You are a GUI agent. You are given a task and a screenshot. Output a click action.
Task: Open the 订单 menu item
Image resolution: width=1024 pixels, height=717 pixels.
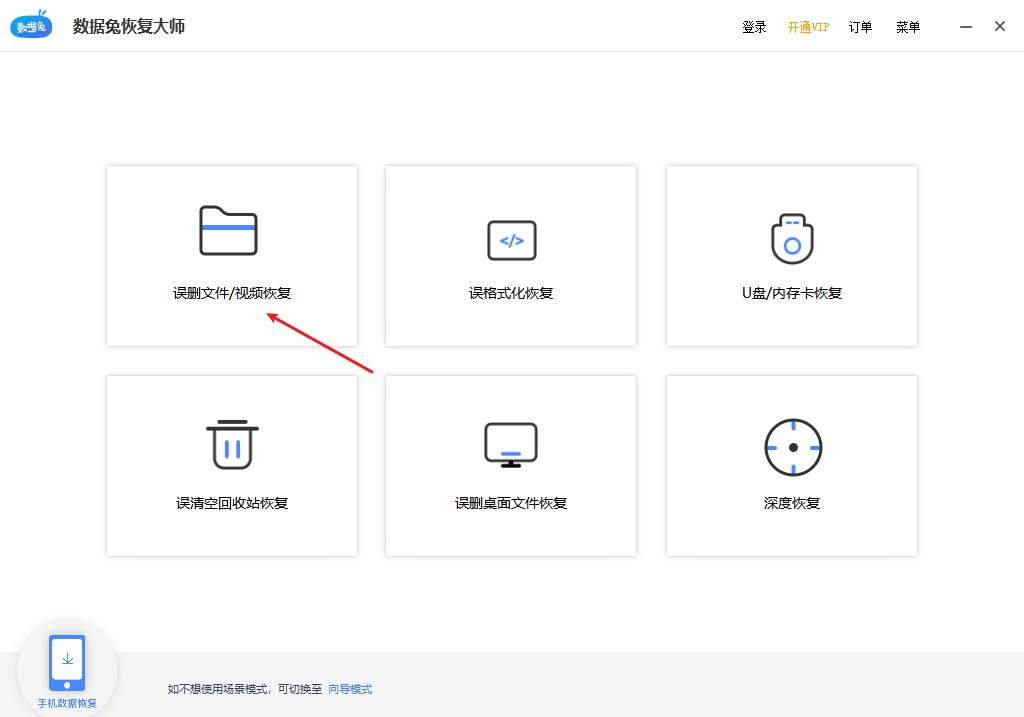pyautogui.click(x=860, y=27)
